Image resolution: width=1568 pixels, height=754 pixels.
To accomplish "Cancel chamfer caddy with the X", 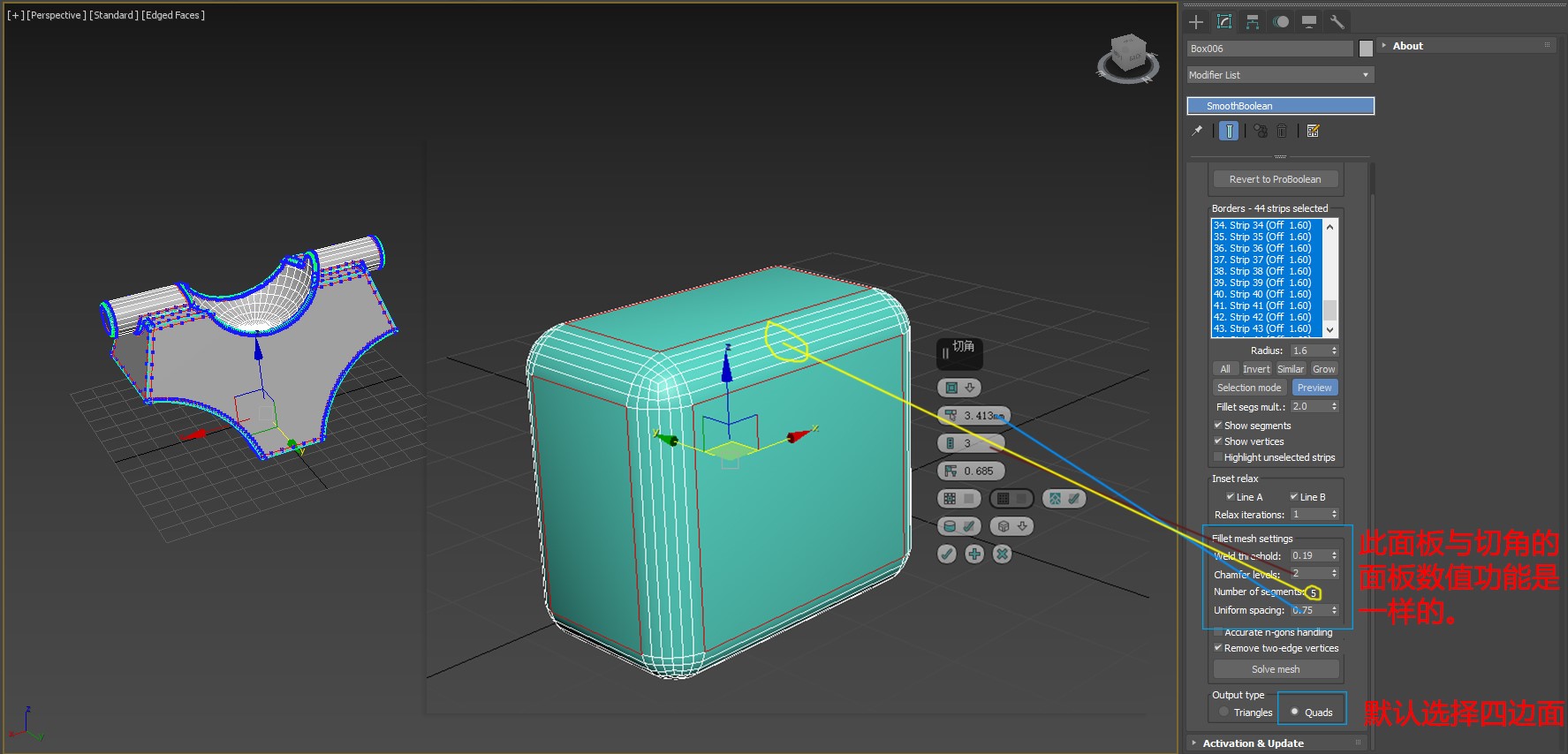I will 1002,554.
